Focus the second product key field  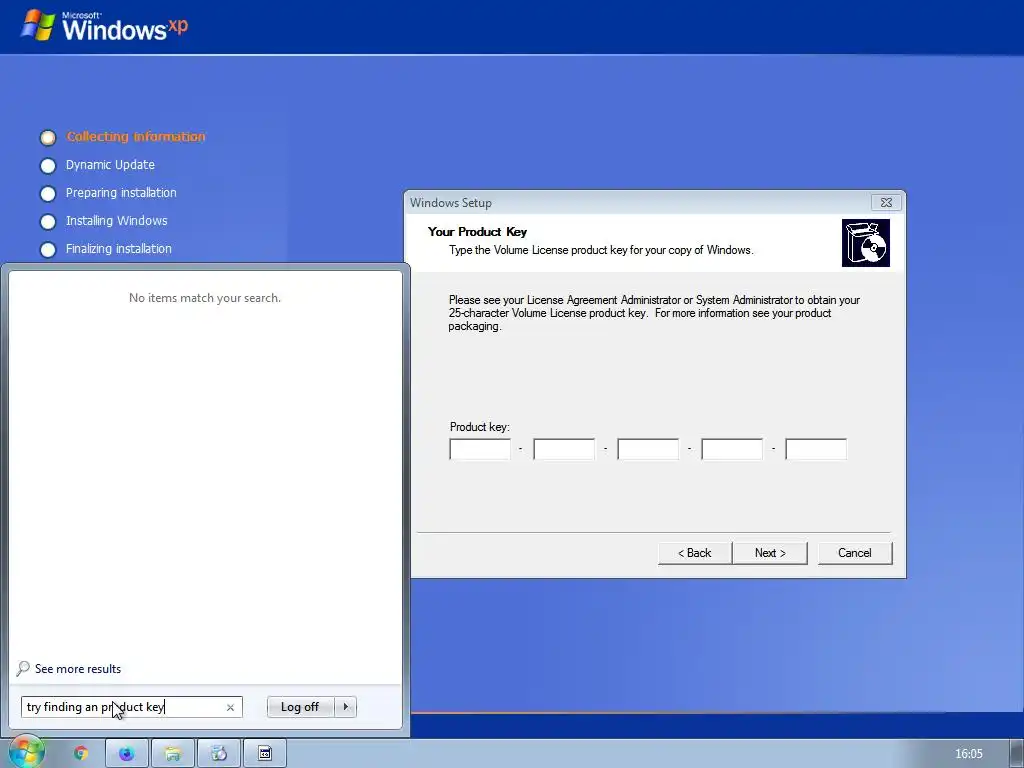pos(564,449)
